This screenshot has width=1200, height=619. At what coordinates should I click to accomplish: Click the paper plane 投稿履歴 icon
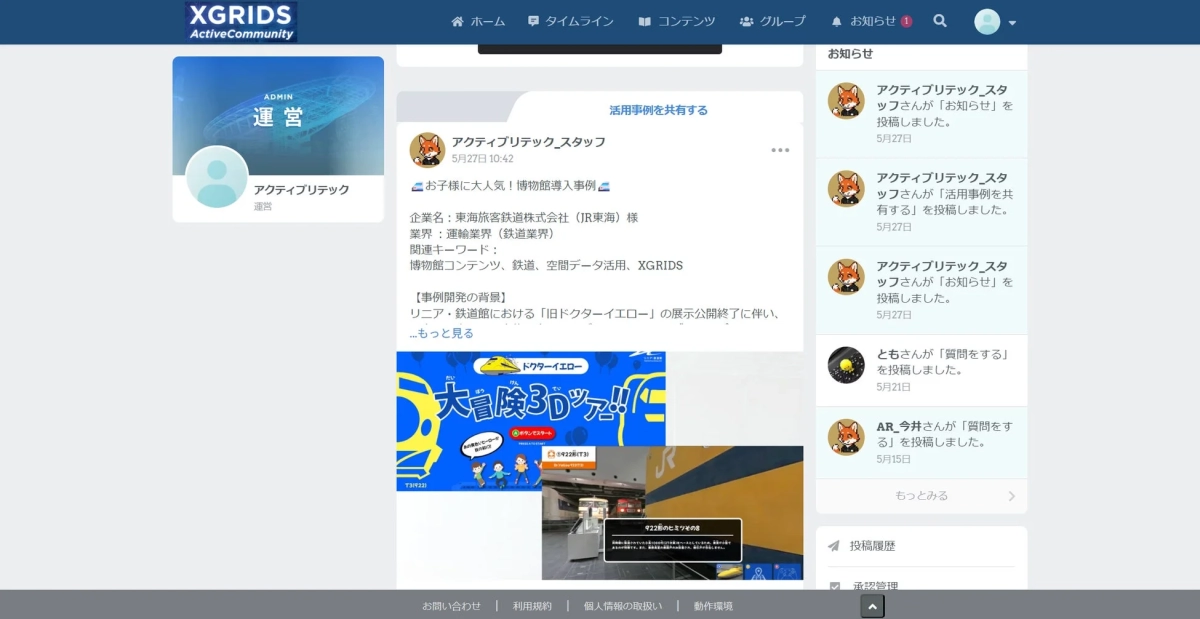834,546
